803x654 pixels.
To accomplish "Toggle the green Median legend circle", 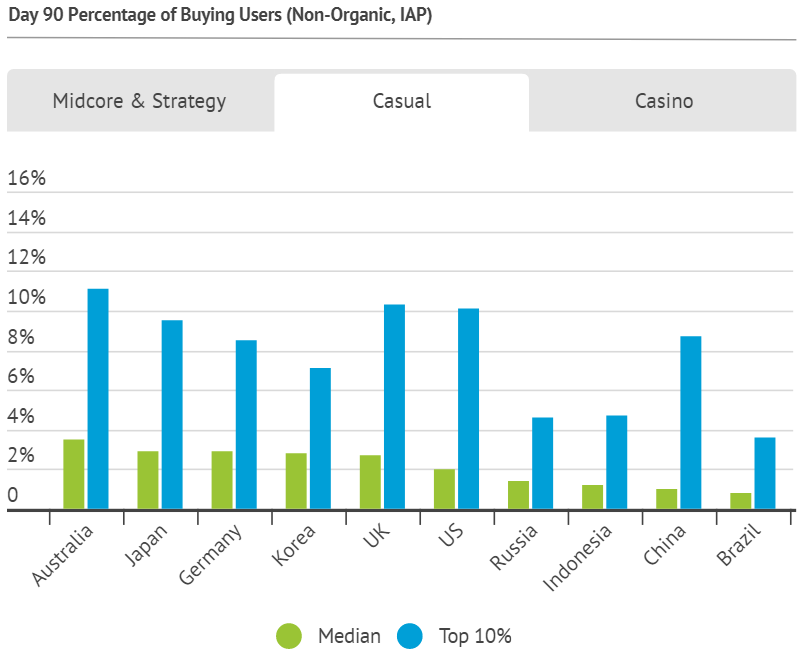I will [x=289, y=636].
